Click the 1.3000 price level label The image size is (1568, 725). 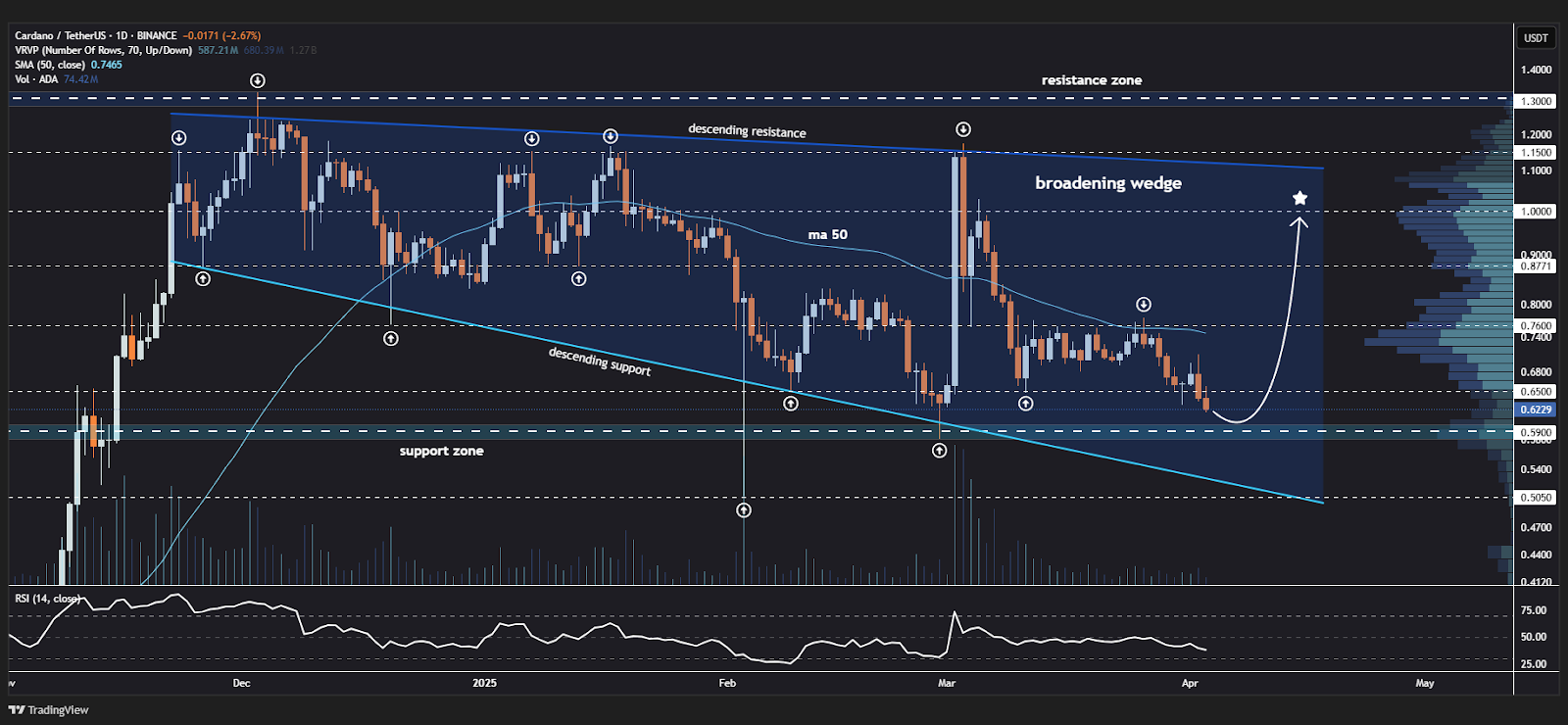tap(1536, 101)
